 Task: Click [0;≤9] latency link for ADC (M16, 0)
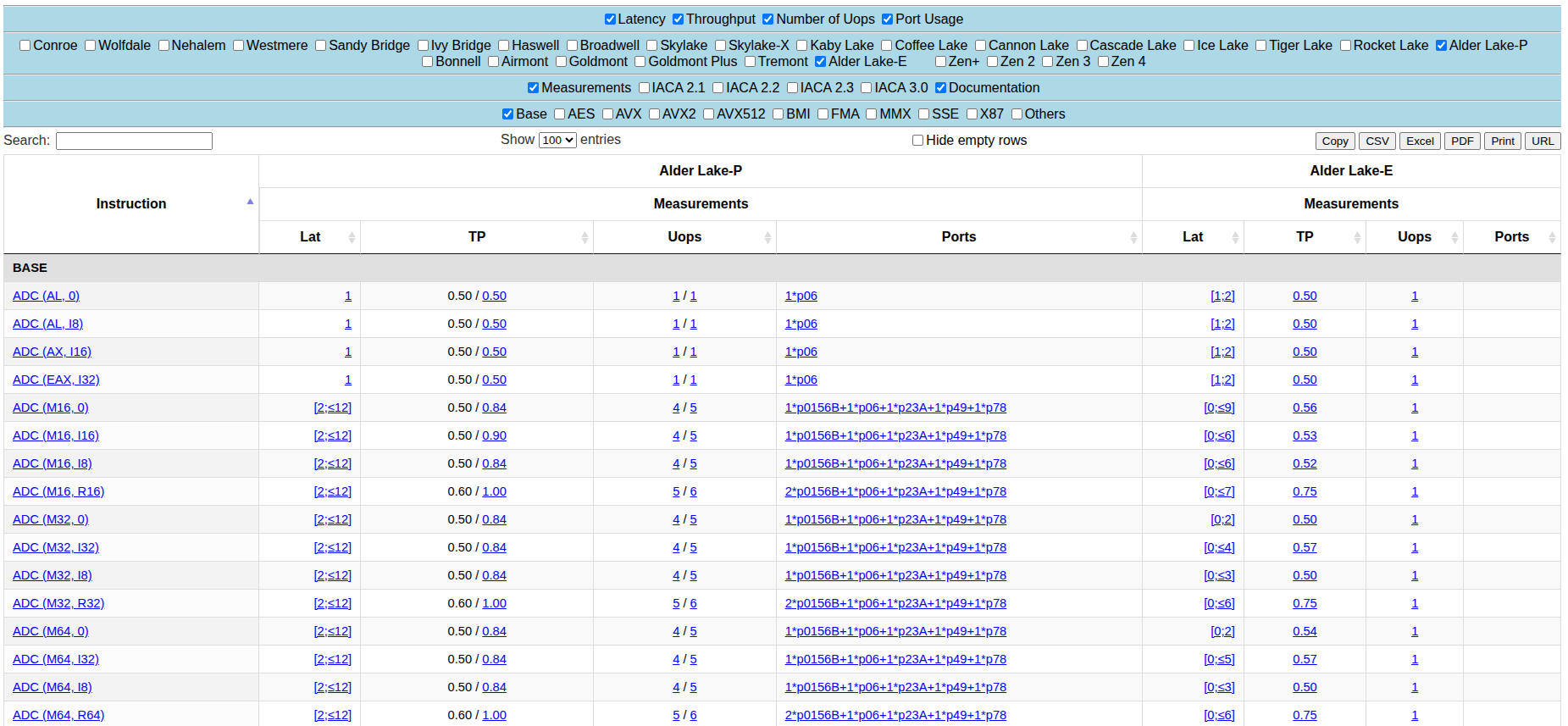coord(1219,407)
